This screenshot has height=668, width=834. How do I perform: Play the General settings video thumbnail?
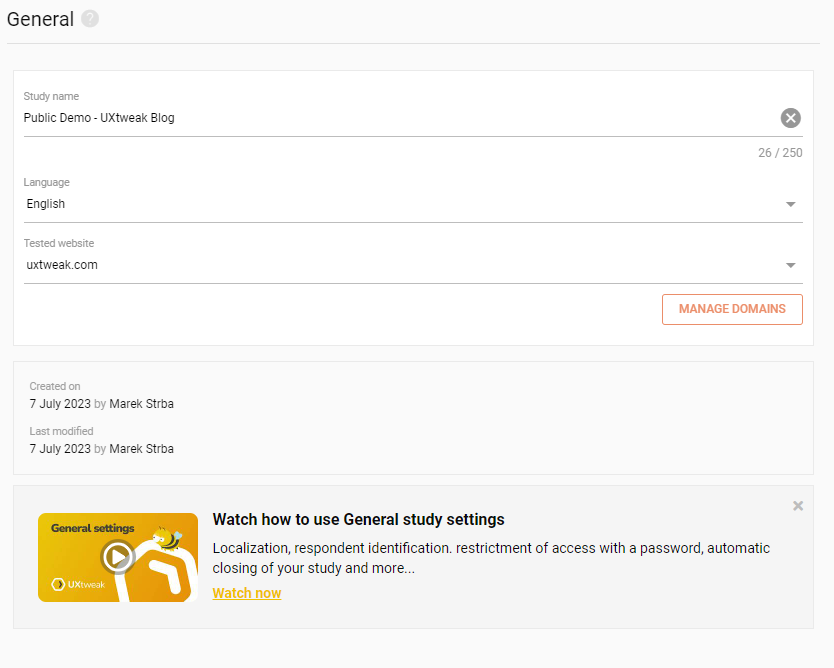118,557
